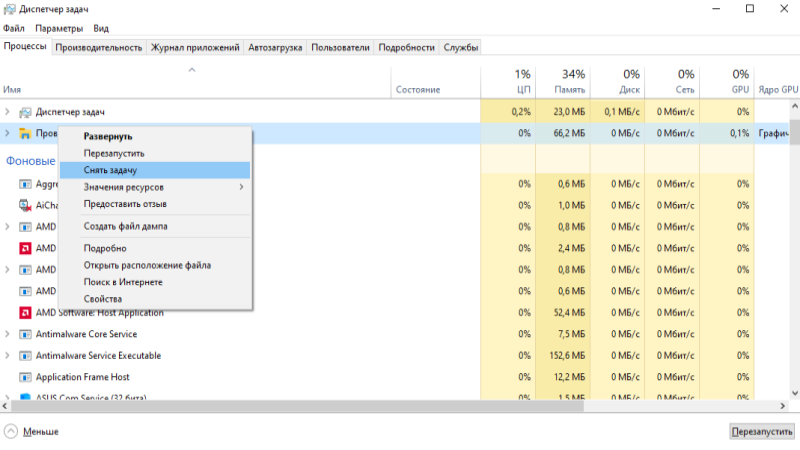The width and height of the screenshot is (800, 450).
Task: Click the 23,0 МБ memory value
Action: pyautogui.click(x=569, y=112)
